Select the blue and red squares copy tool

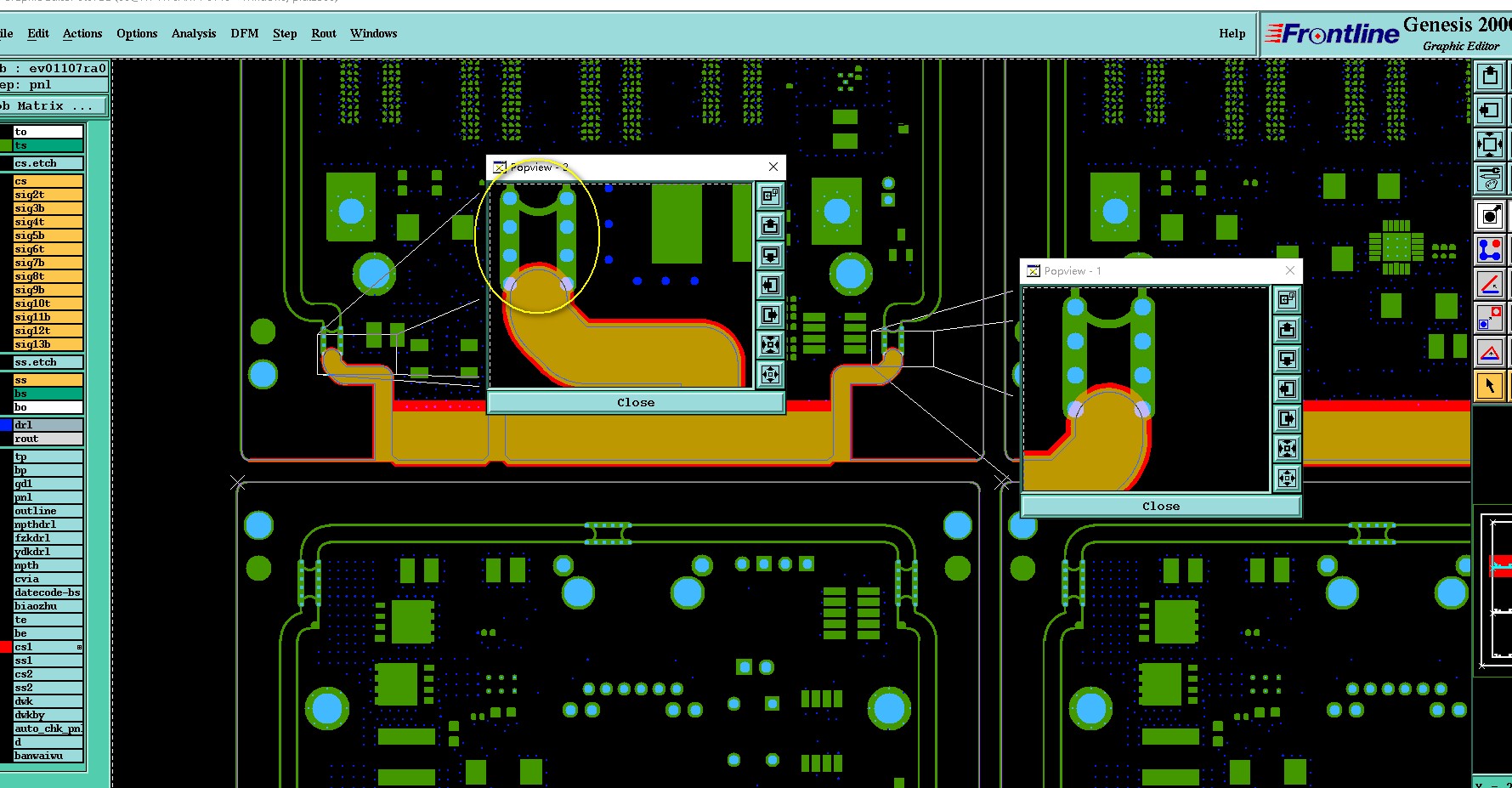tap(1490, 317)
